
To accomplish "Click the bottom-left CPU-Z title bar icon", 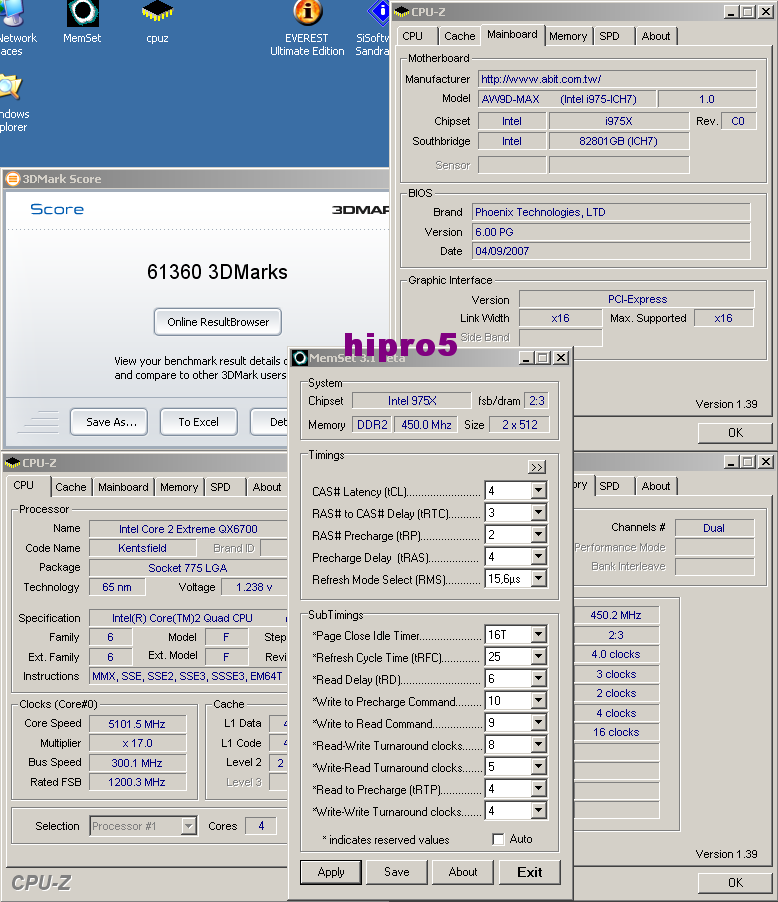I will [x=12, y=463].
